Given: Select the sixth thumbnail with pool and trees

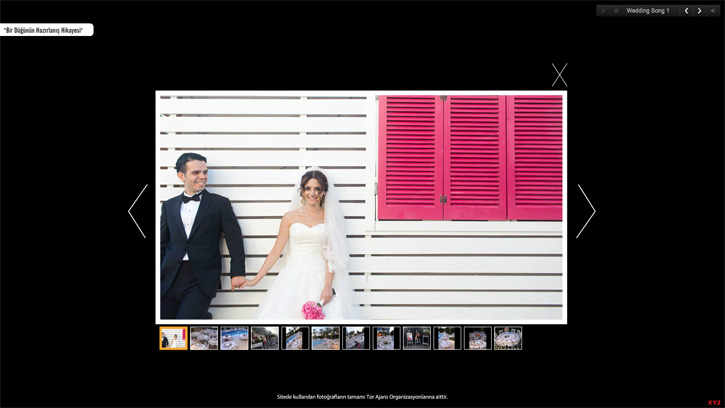Looking at the screenshot, I should pos(326,338).
